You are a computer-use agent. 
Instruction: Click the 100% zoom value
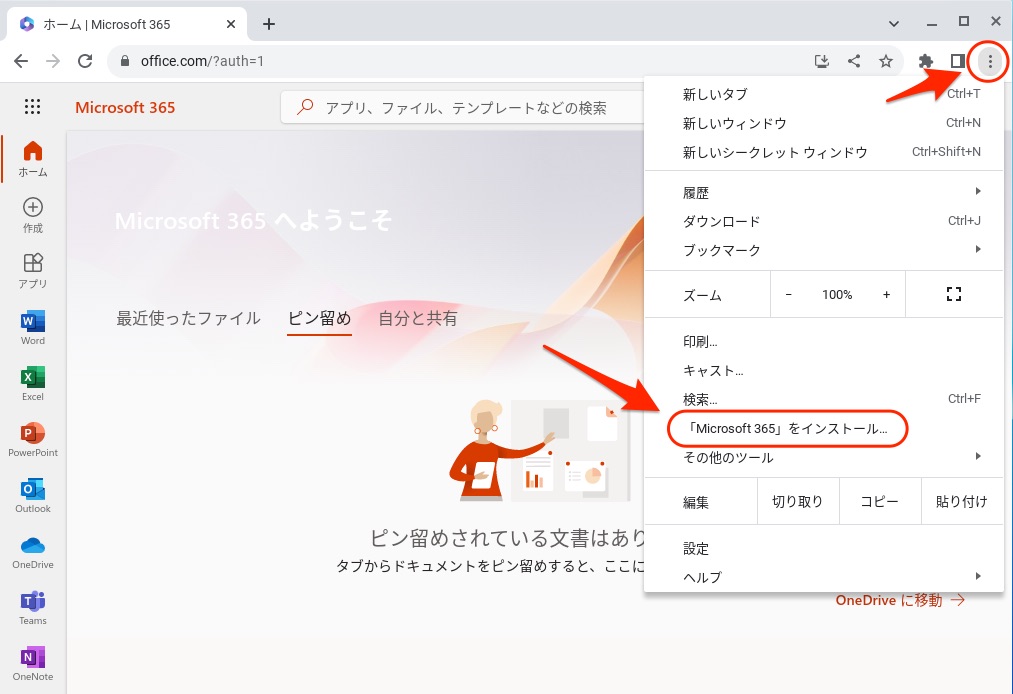tap(837, 295)
